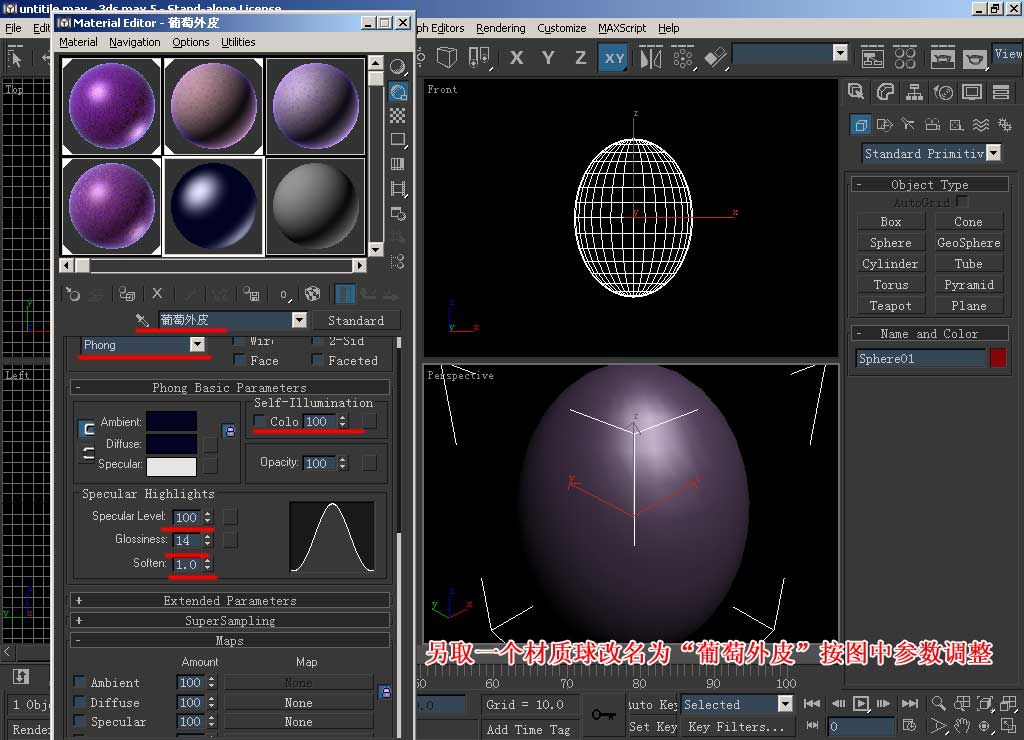The image size is (1024, 740).
Task: Open the Standard Primitives dropdown
Action: (994, 153)
